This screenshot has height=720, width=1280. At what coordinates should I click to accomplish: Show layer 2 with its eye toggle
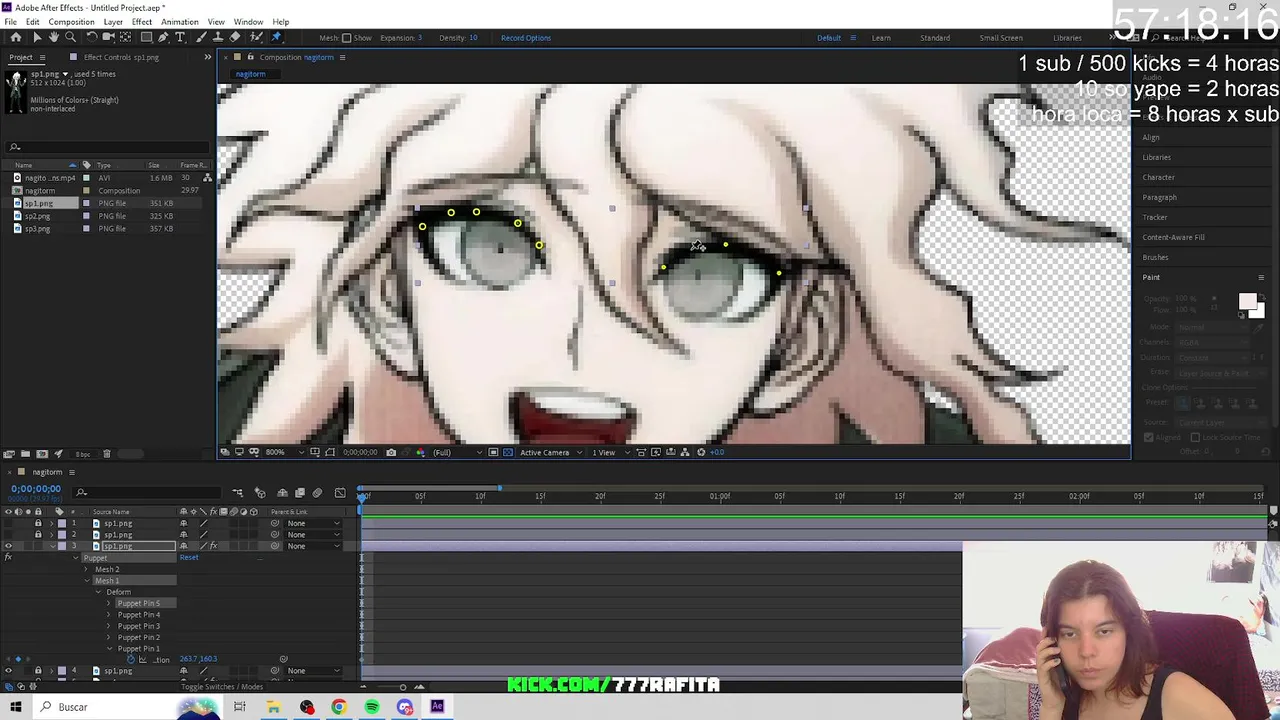[8, 534]
